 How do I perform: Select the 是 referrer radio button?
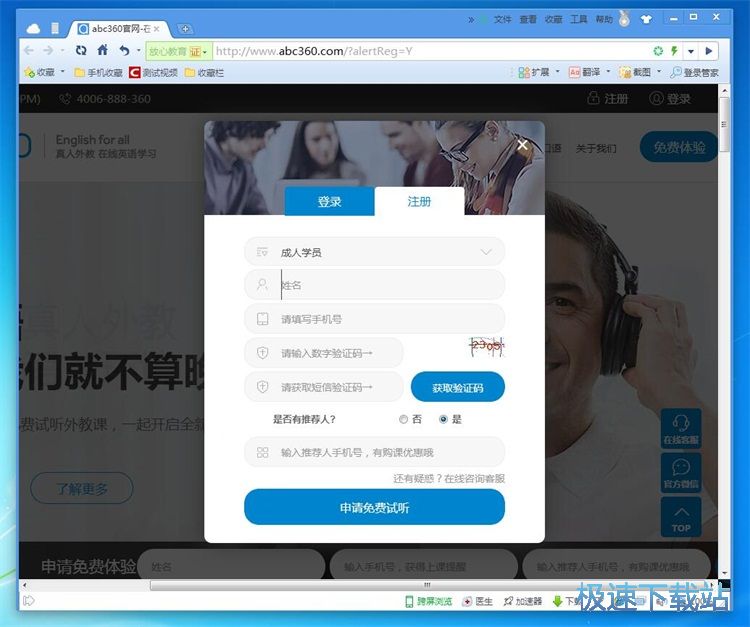click(x=443, y=419)
